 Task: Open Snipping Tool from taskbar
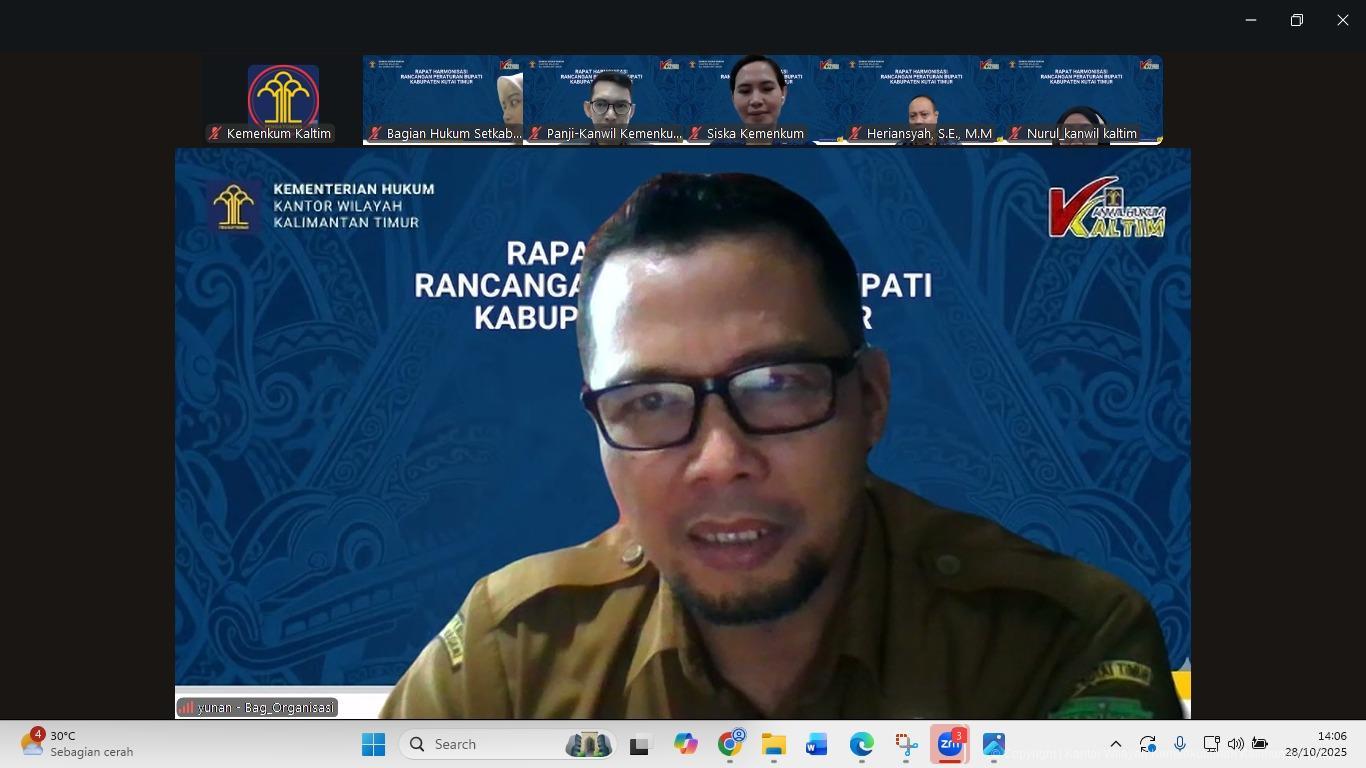[x=906, y=745]
